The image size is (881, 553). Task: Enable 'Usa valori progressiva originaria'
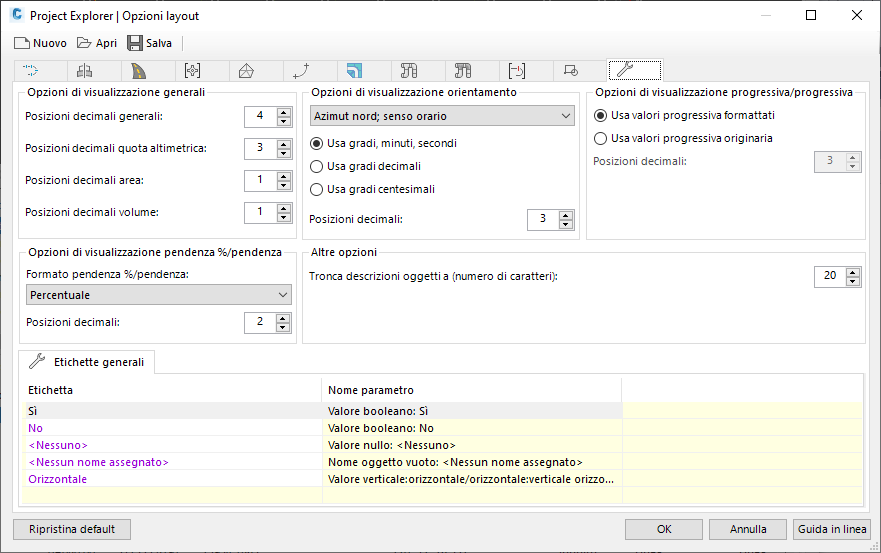601,138
